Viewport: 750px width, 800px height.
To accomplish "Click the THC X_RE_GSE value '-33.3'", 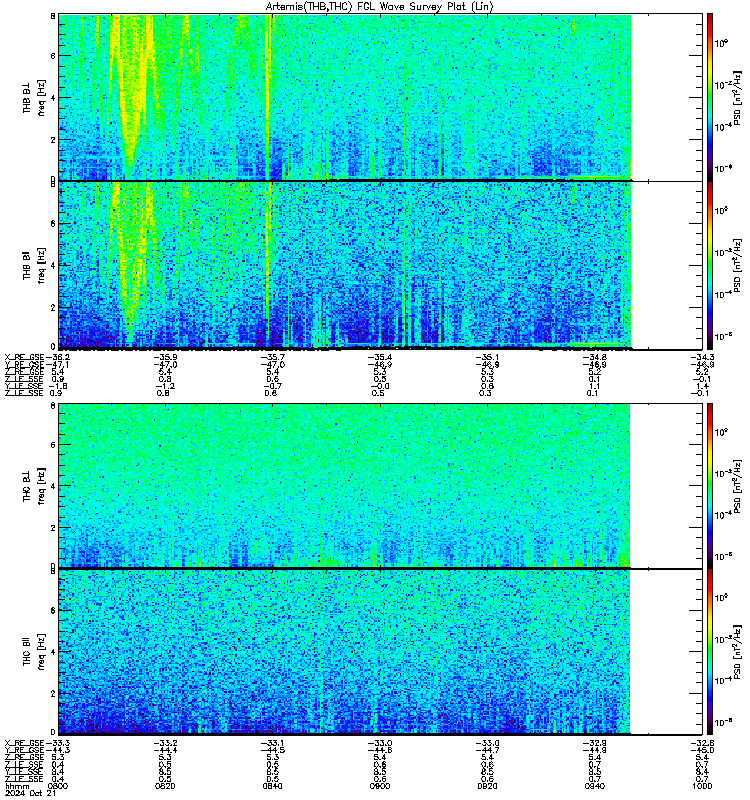I will click(57, 742).
